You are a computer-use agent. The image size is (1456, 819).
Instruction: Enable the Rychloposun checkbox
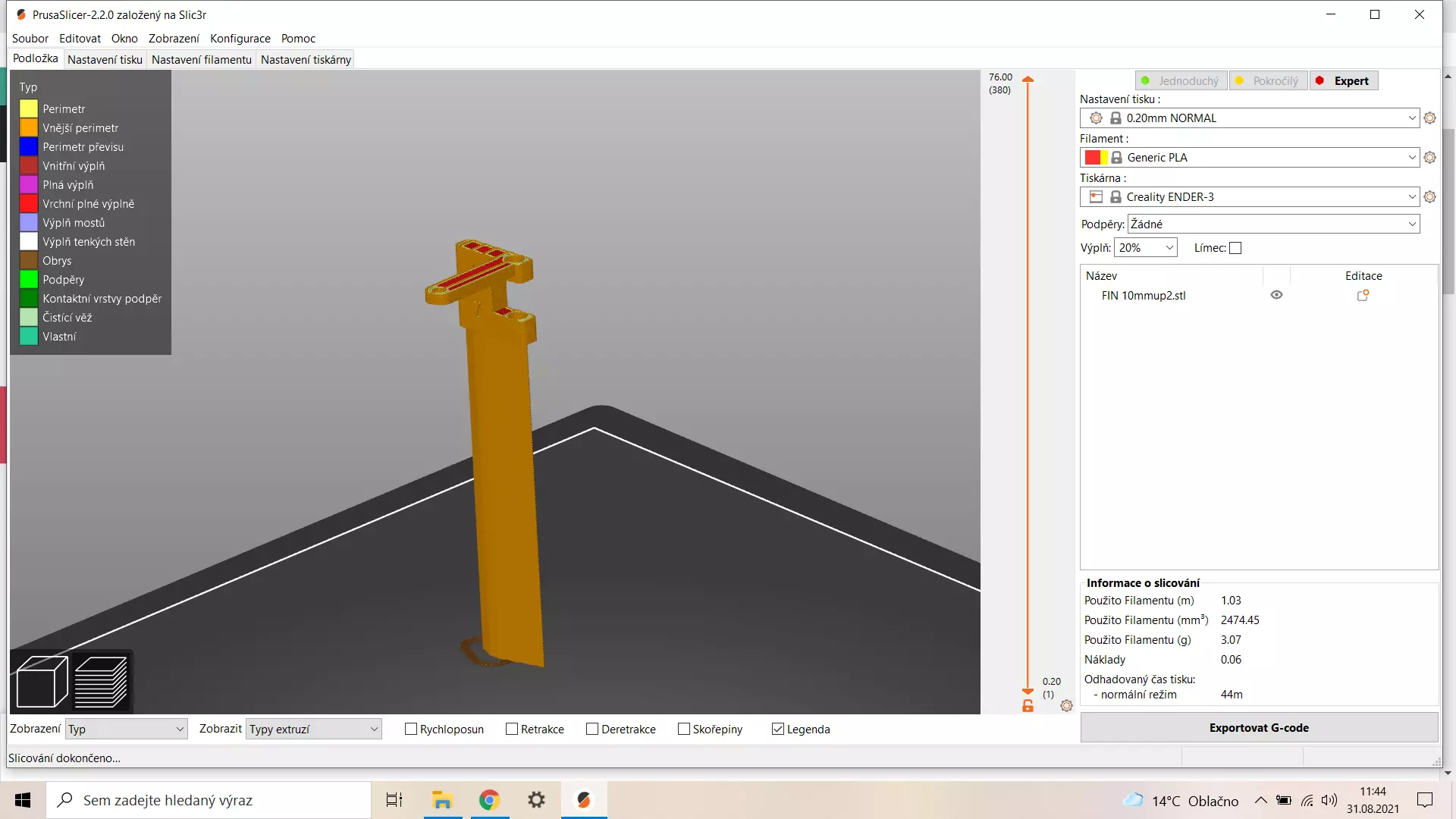coord(411,729)
